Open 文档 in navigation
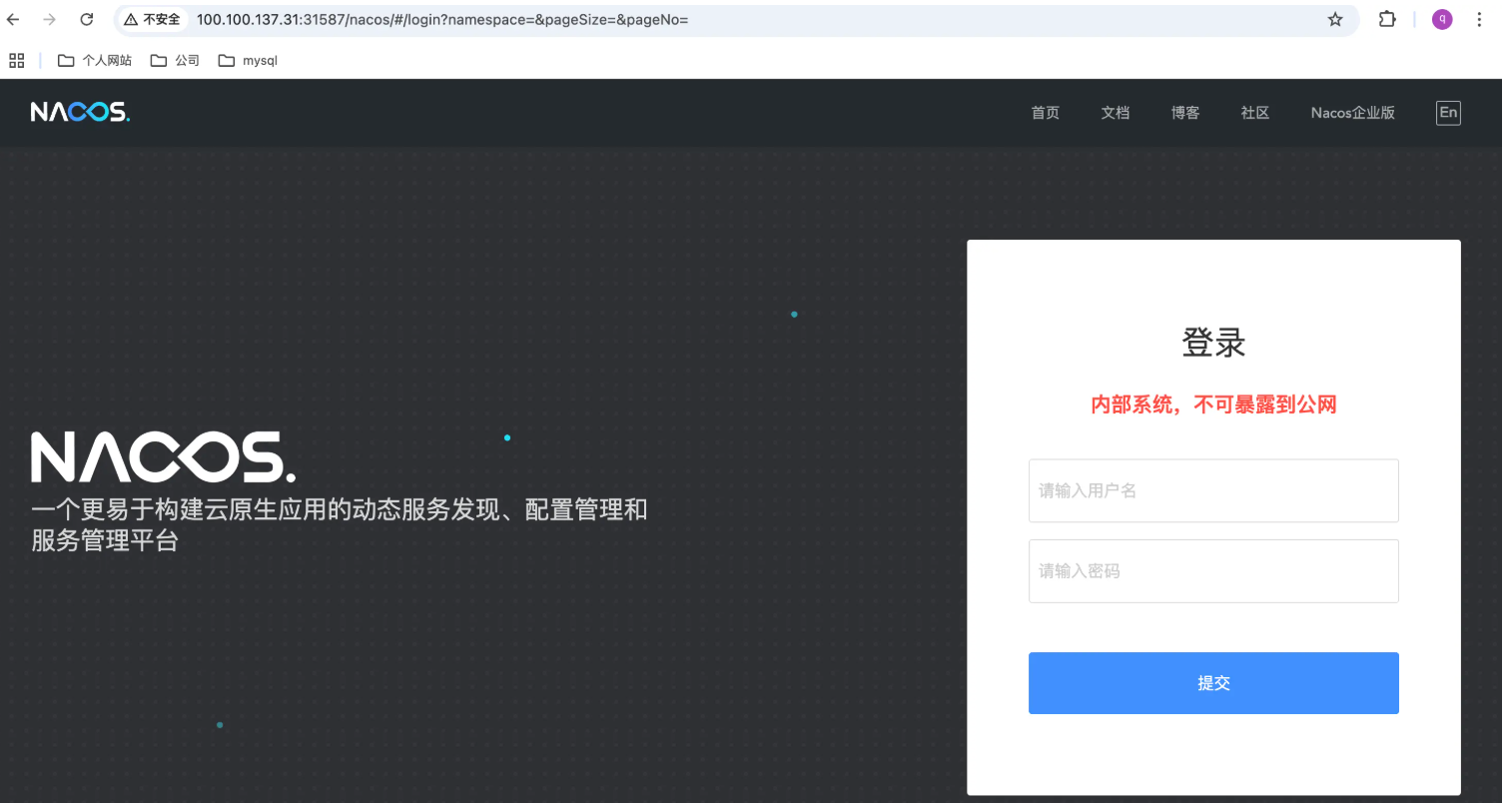The height and width of the screenshot is (803, 1512). pyautogui.click(x=1116, y=113)
